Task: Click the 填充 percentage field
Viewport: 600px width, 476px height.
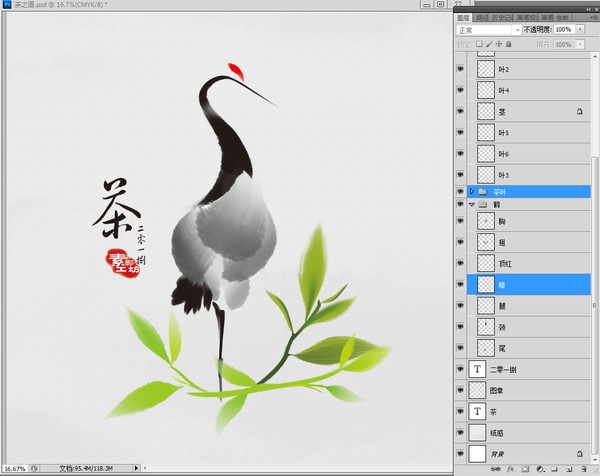Action: click(x=564, y=44)
